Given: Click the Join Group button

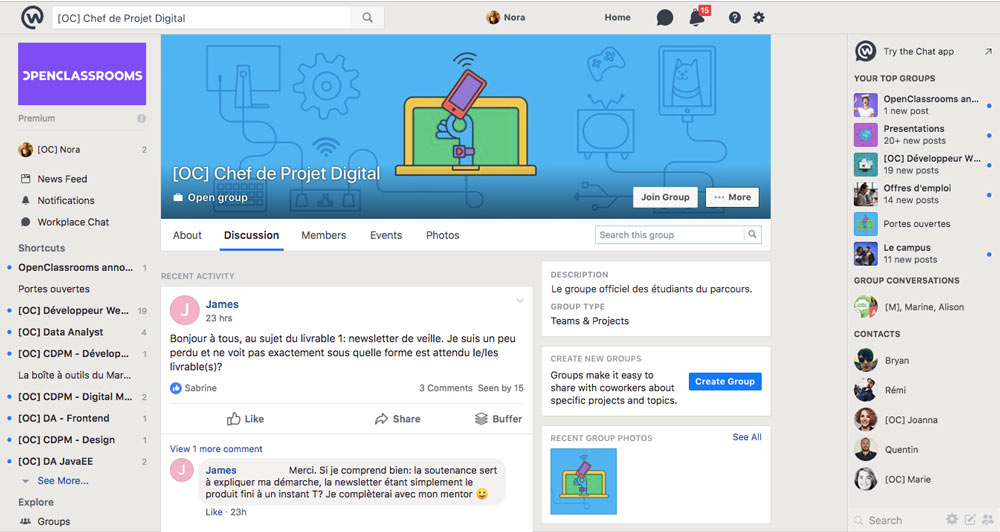Looking at the screenshot, I should [x=665, y=197].
